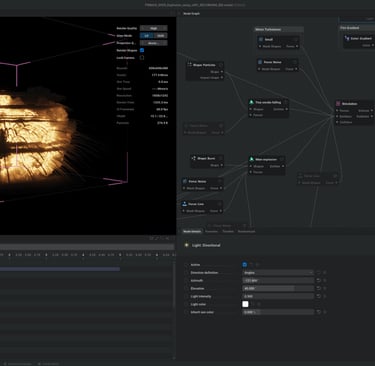Toggle the Shape Burst node enable circle
375x366 pixels.
pos(220,158)
